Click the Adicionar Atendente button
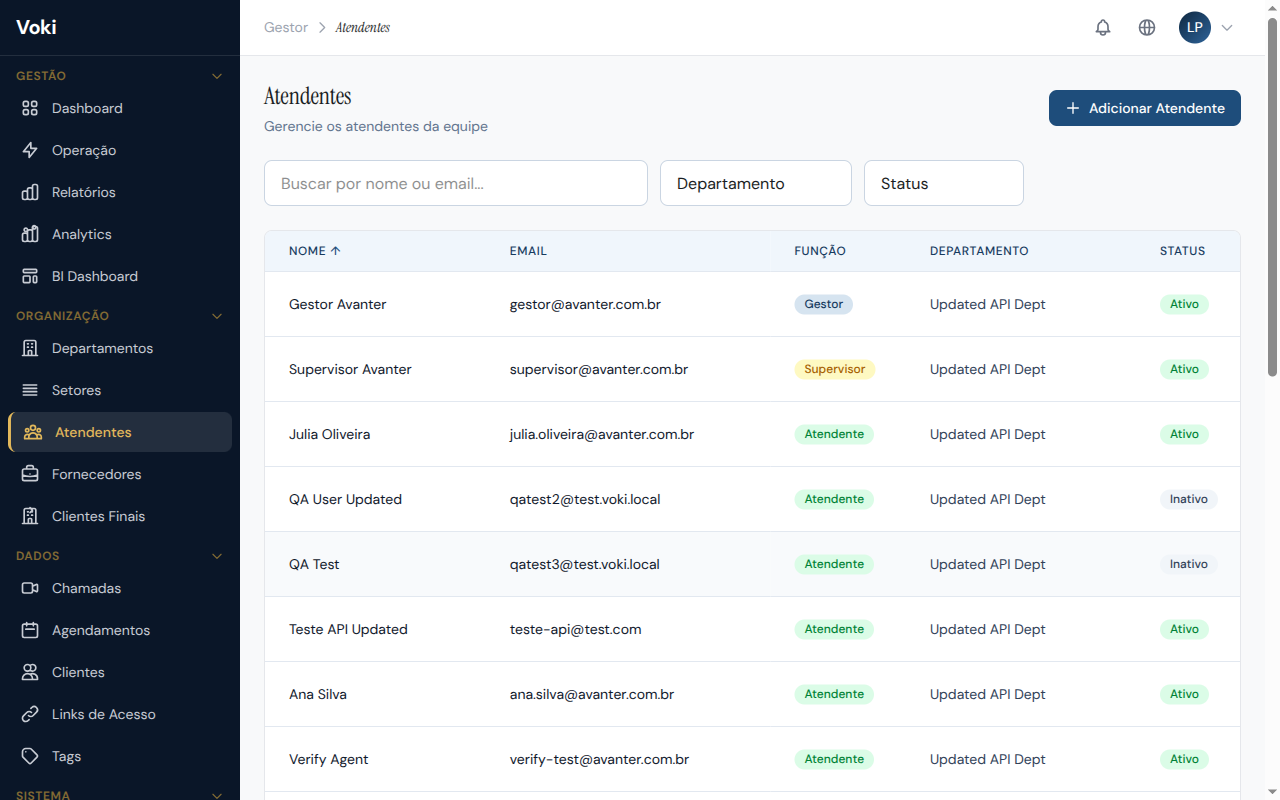The image size is (1280, 800). pos(1144,108)
